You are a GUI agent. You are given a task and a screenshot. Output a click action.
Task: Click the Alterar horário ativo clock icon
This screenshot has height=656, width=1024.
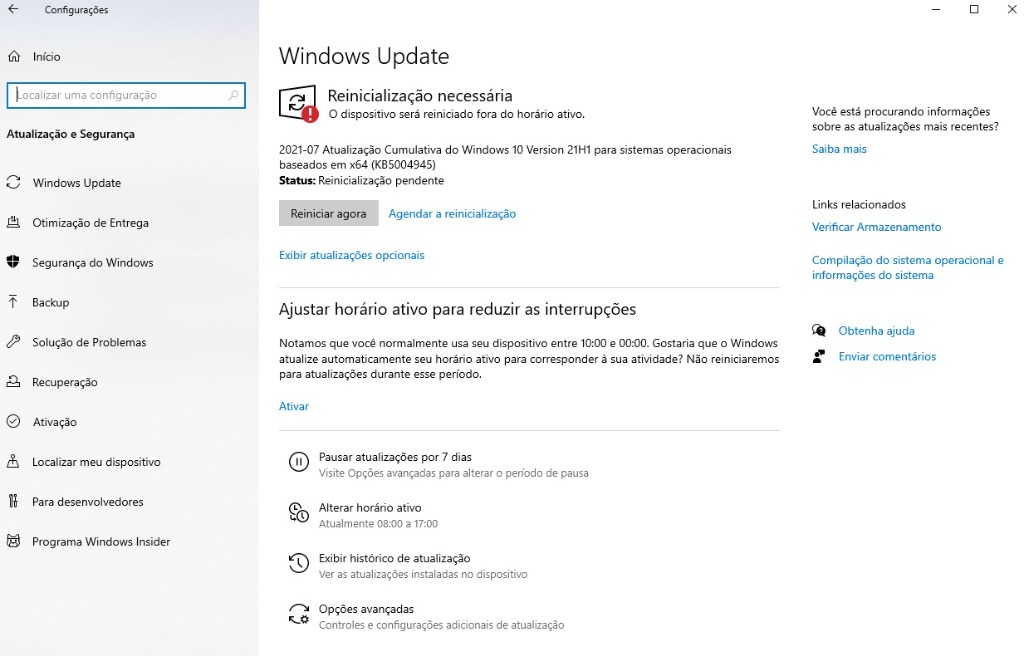298,513
